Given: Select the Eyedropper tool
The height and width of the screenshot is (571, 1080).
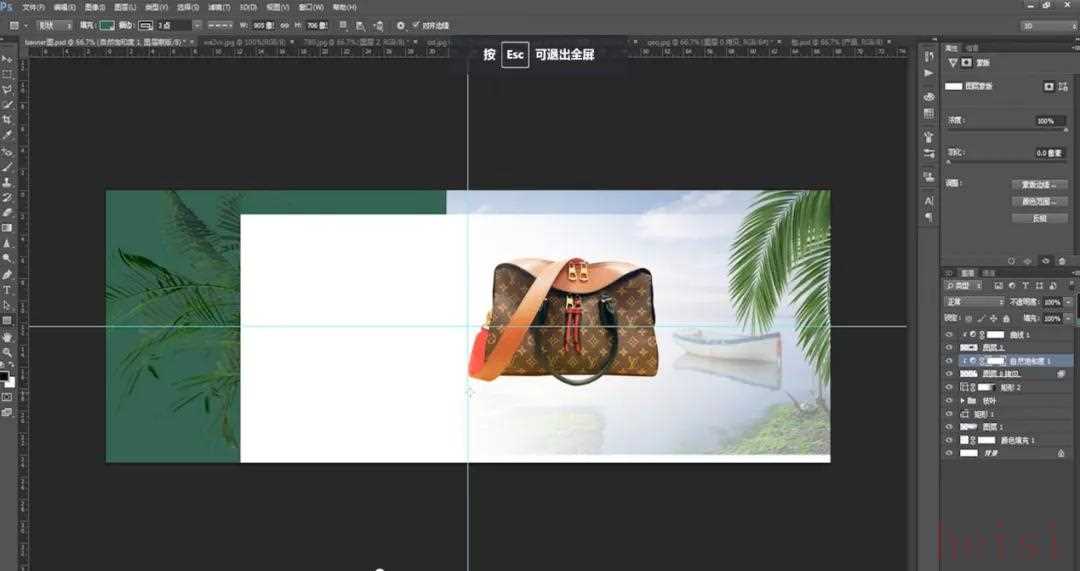Looking at the screenshot, I should [x=7, y=135].
